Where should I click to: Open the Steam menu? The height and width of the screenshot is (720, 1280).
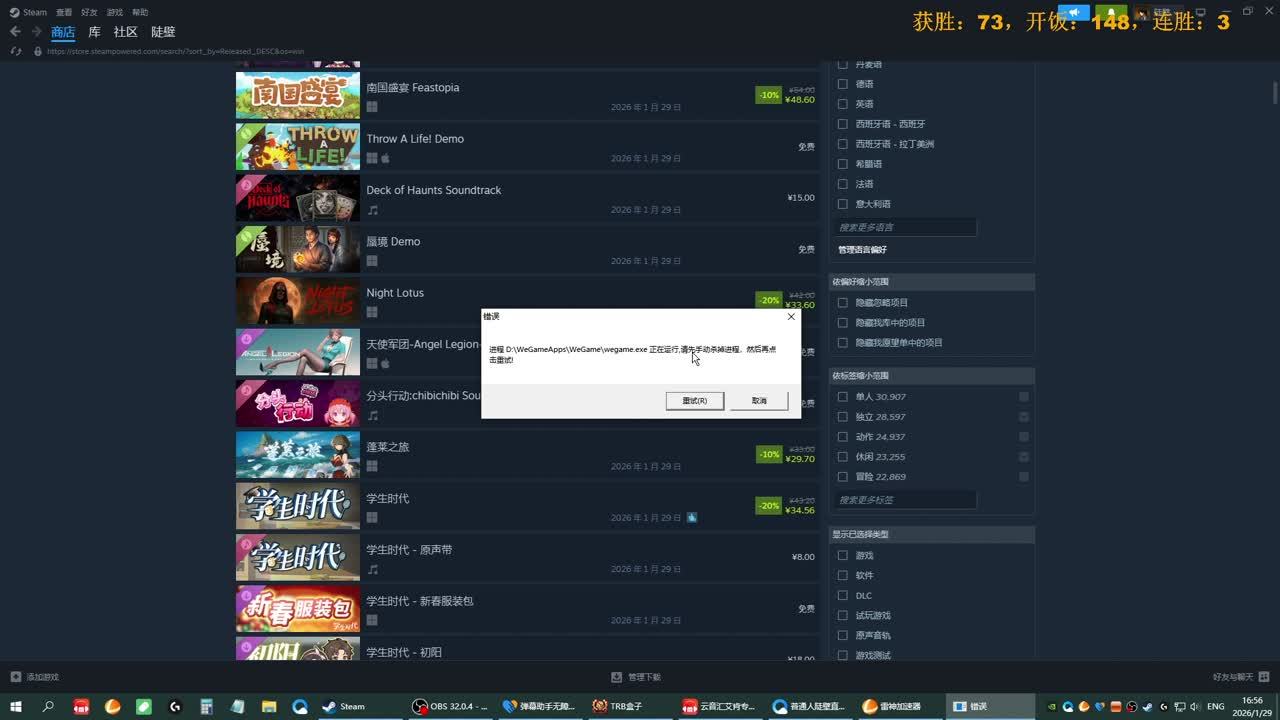coord(35,12)
